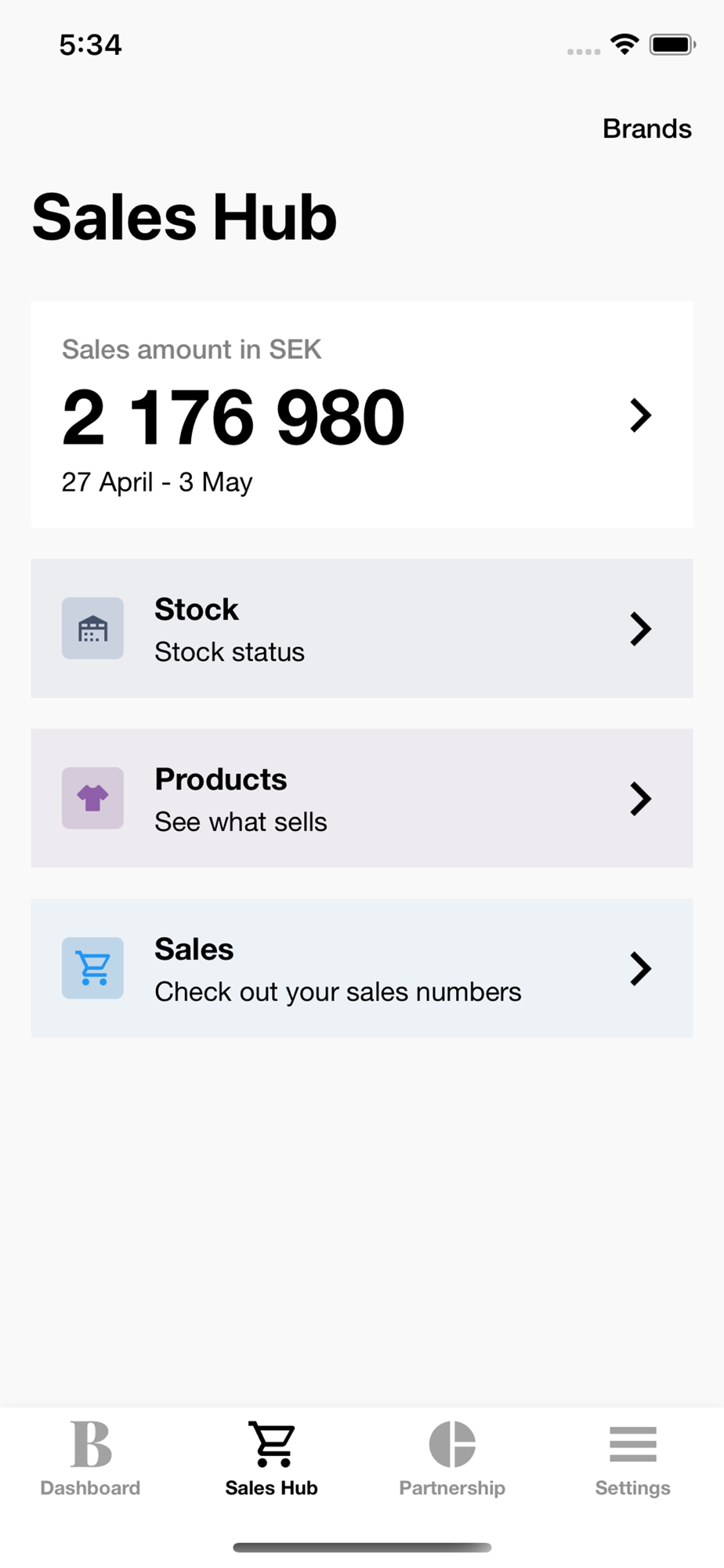Tap the Settings hamburger icon
Screen dimensions: 724x1568
(x=632, y=1443)
